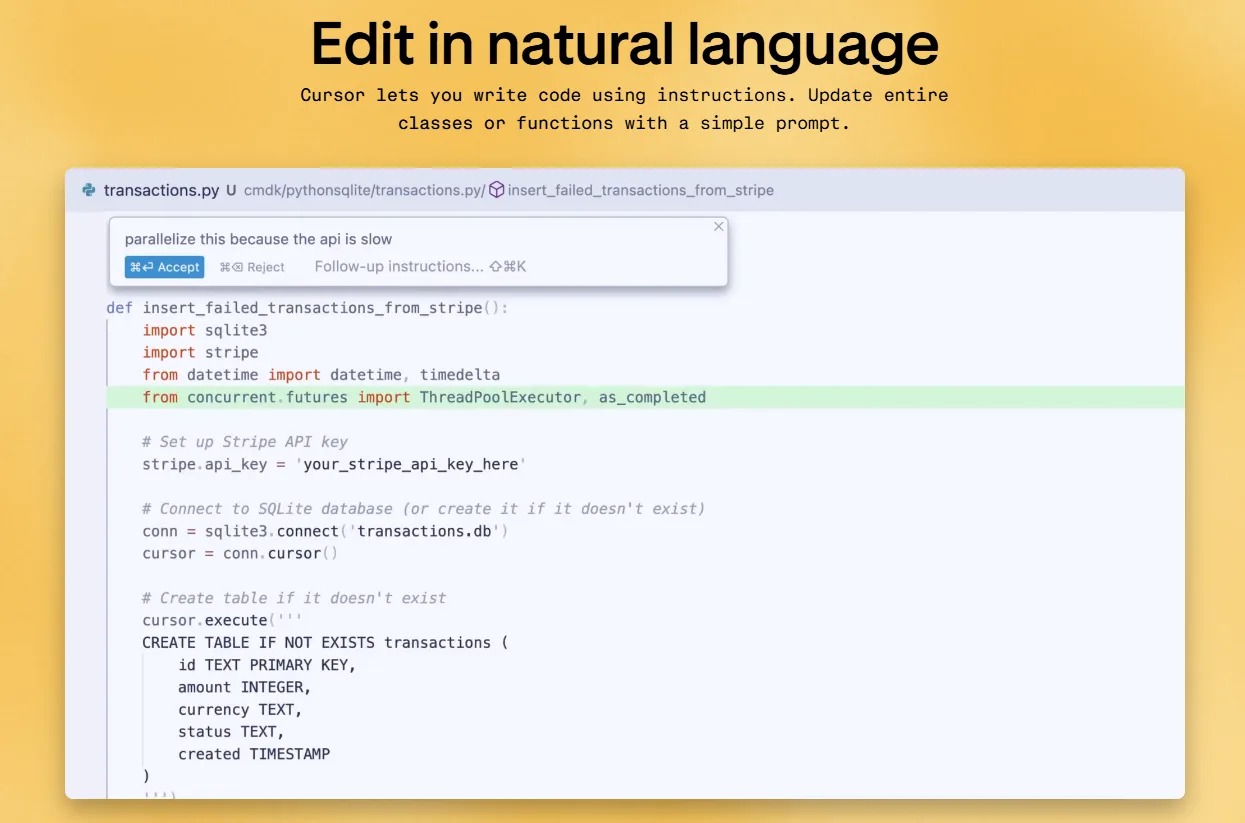Click the 'Edit in natural language' heading
Viewport: 1245px width, 823px height.
click(x=624, y=44)
